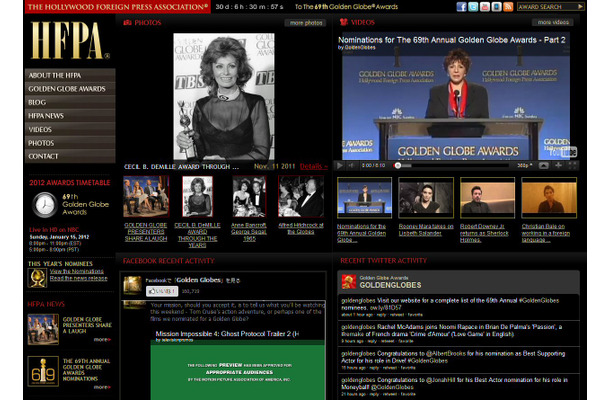Open Cecil B. DeMille Award thumbnail photo
Image resolution: width=610 pixels, height=400 pixels.
[197, 196]
